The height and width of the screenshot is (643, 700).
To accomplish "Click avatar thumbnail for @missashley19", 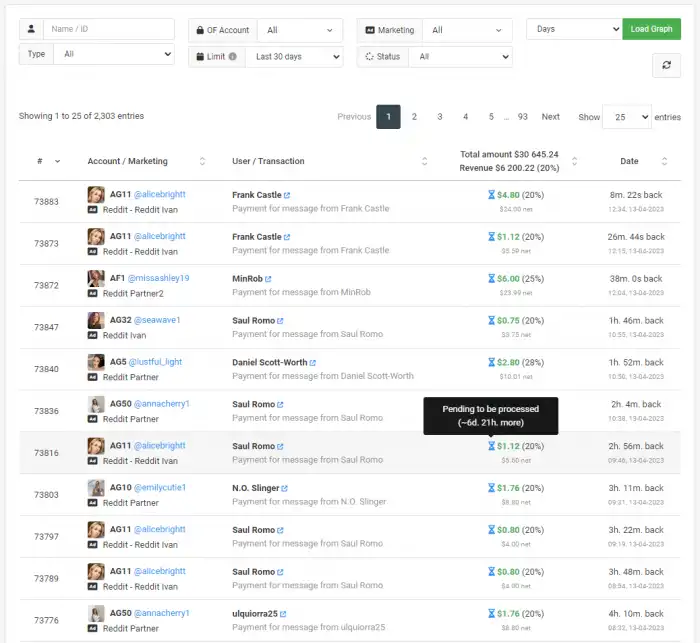I will pyautogui.click(x=96, y=278).
